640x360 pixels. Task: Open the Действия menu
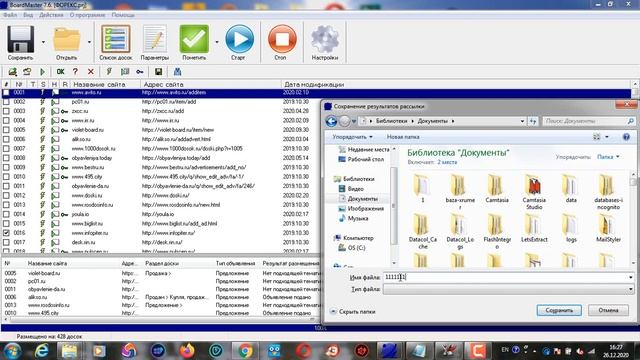coord(51,15)
